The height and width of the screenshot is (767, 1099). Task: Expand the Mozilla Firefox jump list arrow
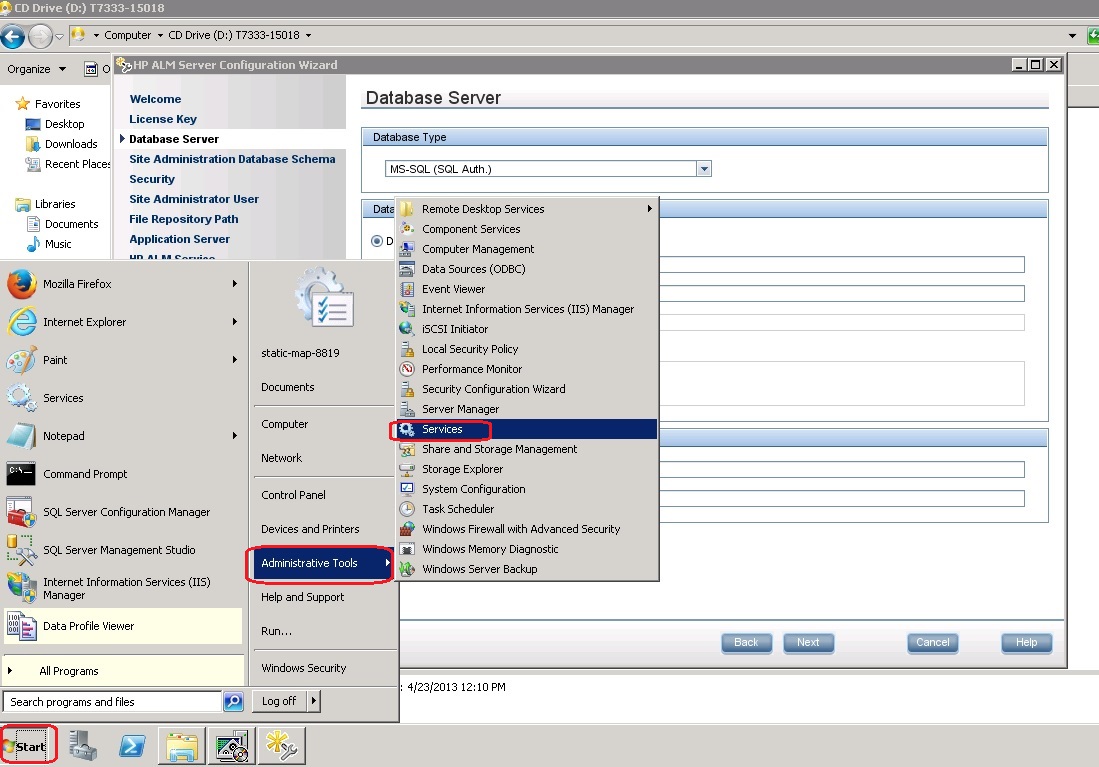click(x=235, y=284)
